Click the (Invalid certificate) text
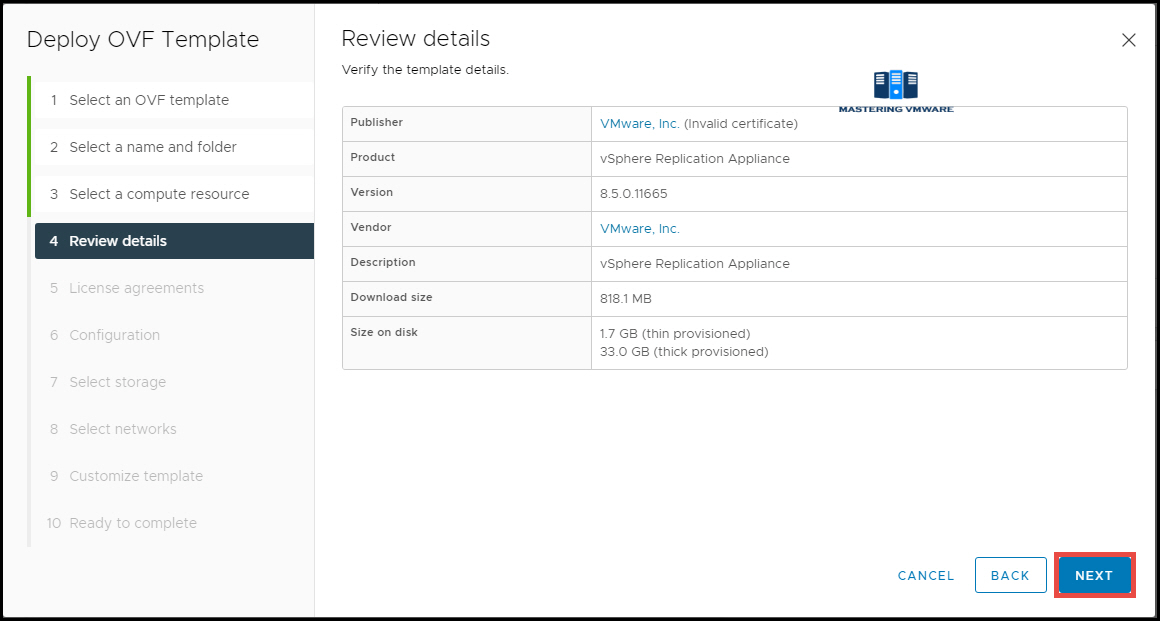 coord(741,124)
